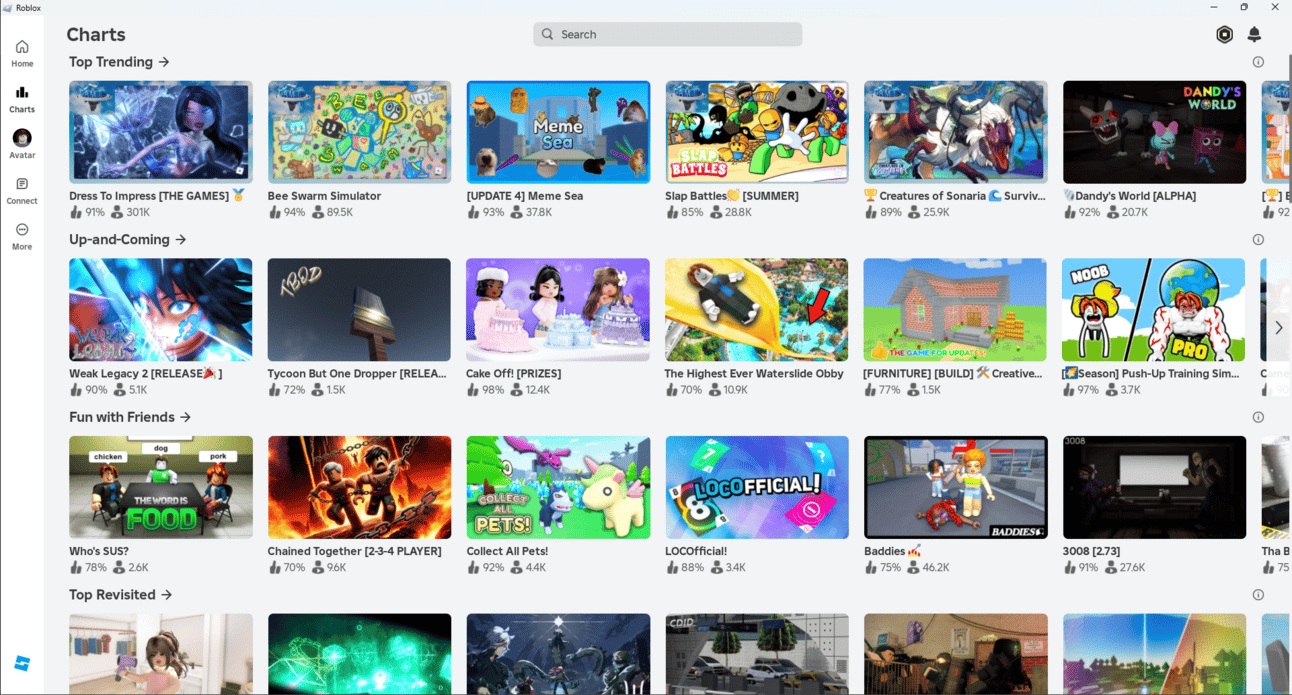Click the Dandy's World [ALPHA] title
The width and height of the screenshot is (1292, 695).
click(1129, 196)
